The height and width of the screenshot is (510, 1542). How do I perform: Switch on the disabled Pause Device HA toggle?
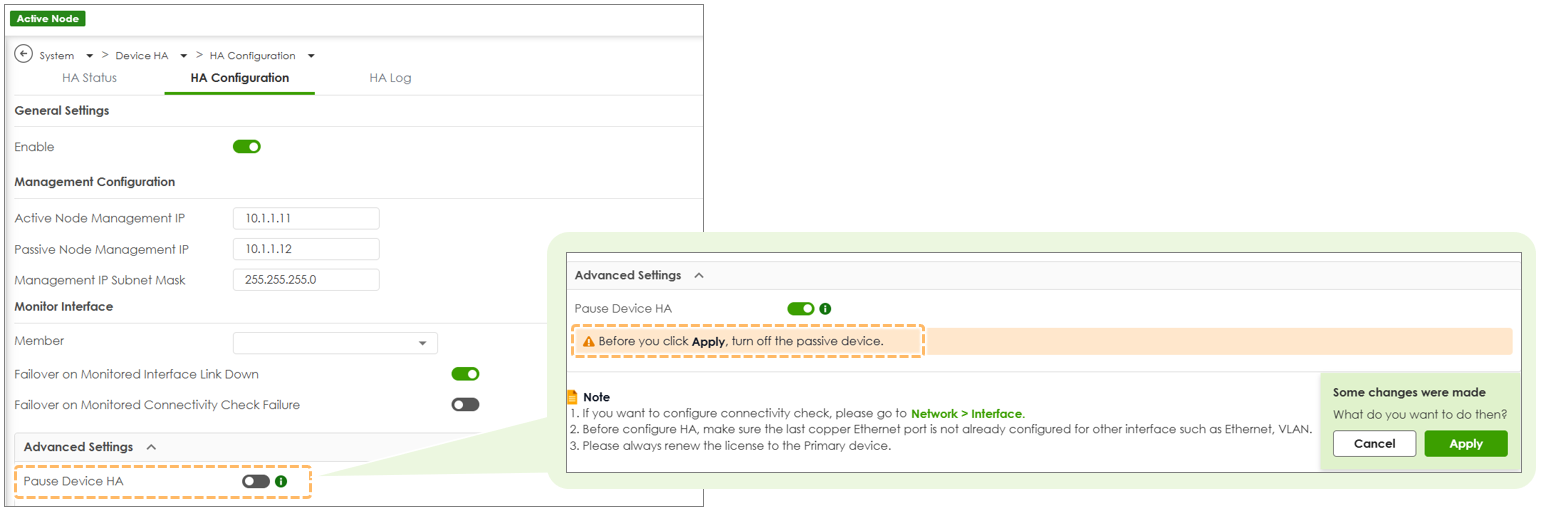(x=256, y=481)
